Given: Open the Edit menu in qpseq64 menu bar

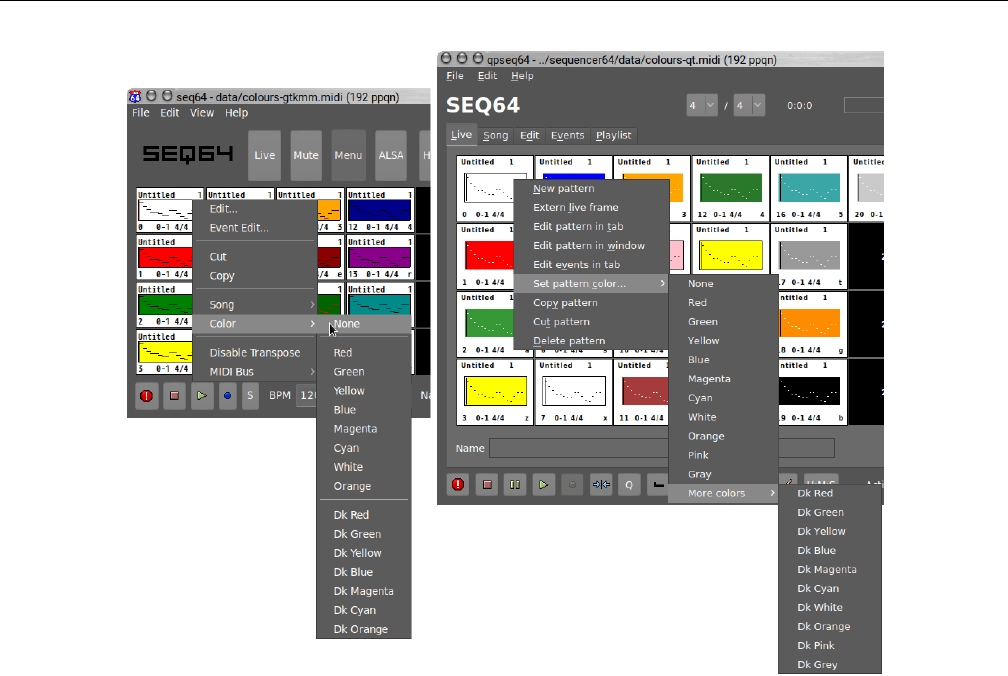Looking at the screenshot, I should (487, 75).
